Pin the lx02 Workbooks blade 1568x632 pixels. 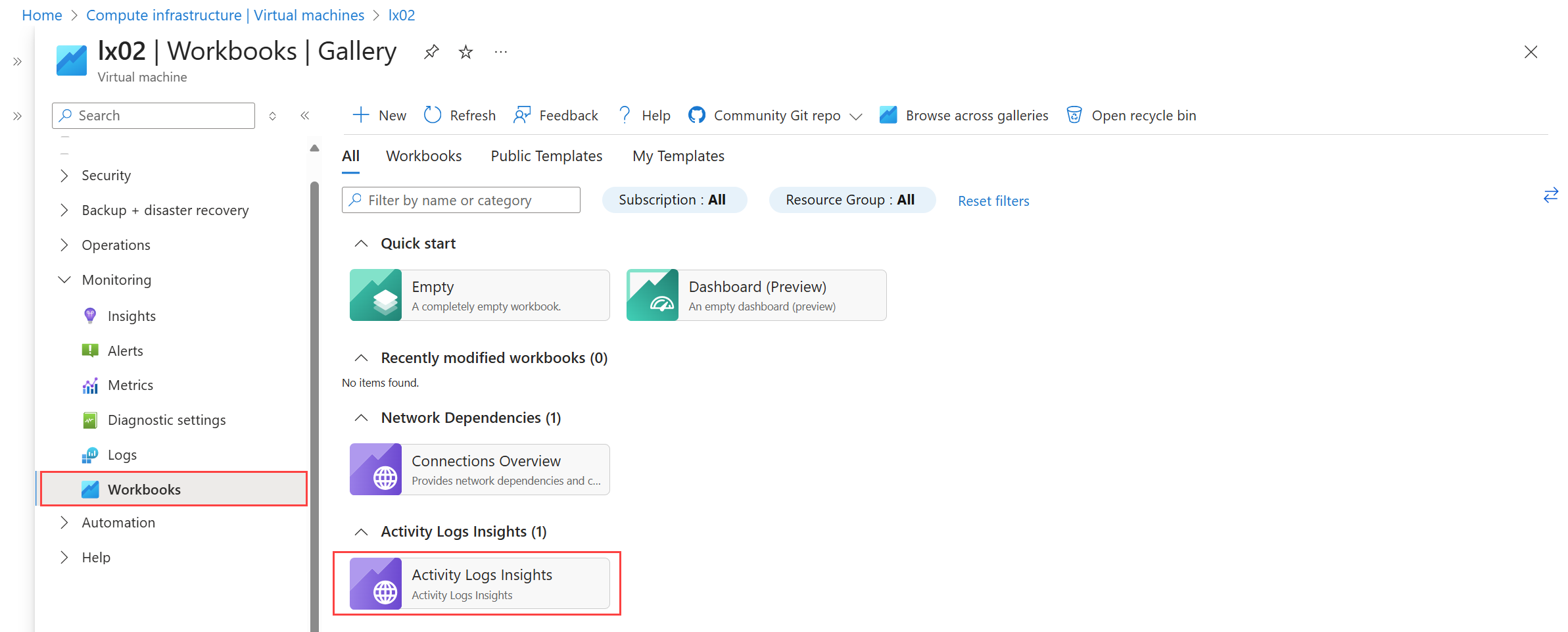pyautogui.click(x=431, y=52)
